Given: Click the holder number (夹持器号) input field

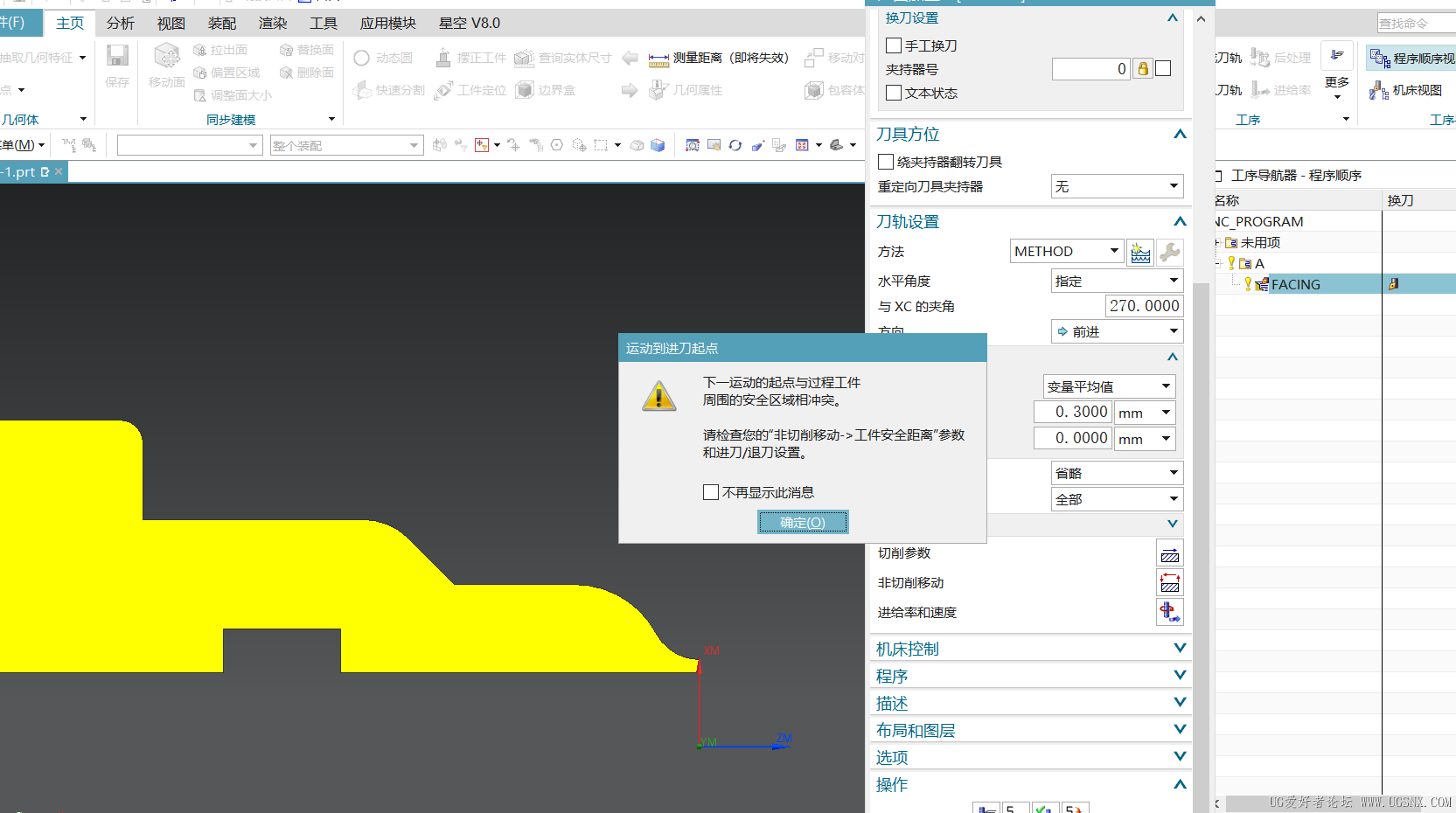Looking at the screenshot, I should click(x=1091, y=69).
